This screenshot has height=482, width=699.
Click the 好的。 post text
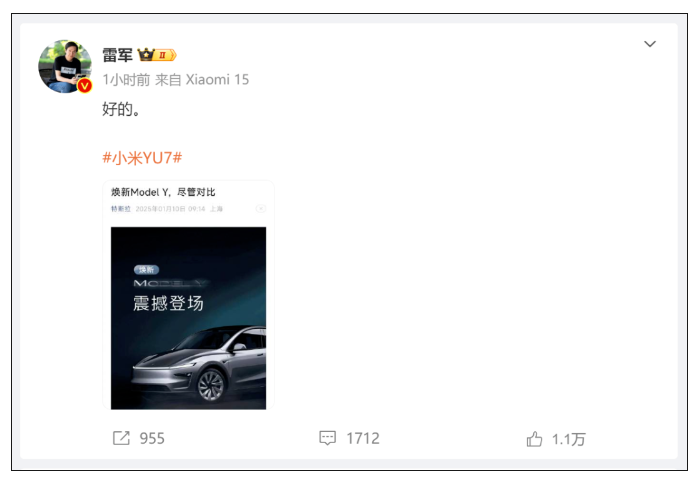121,109
